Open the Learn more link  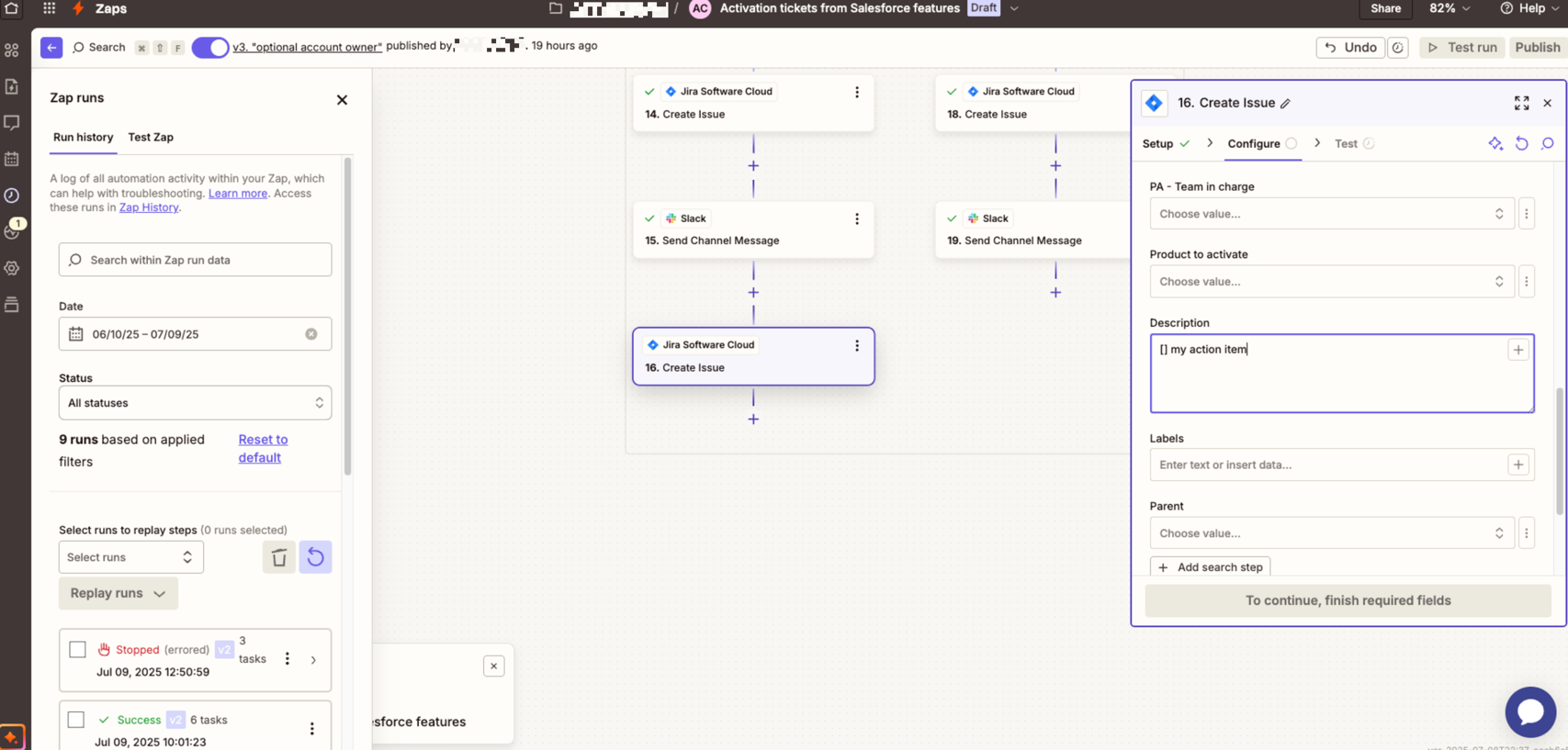click(238, 194)
